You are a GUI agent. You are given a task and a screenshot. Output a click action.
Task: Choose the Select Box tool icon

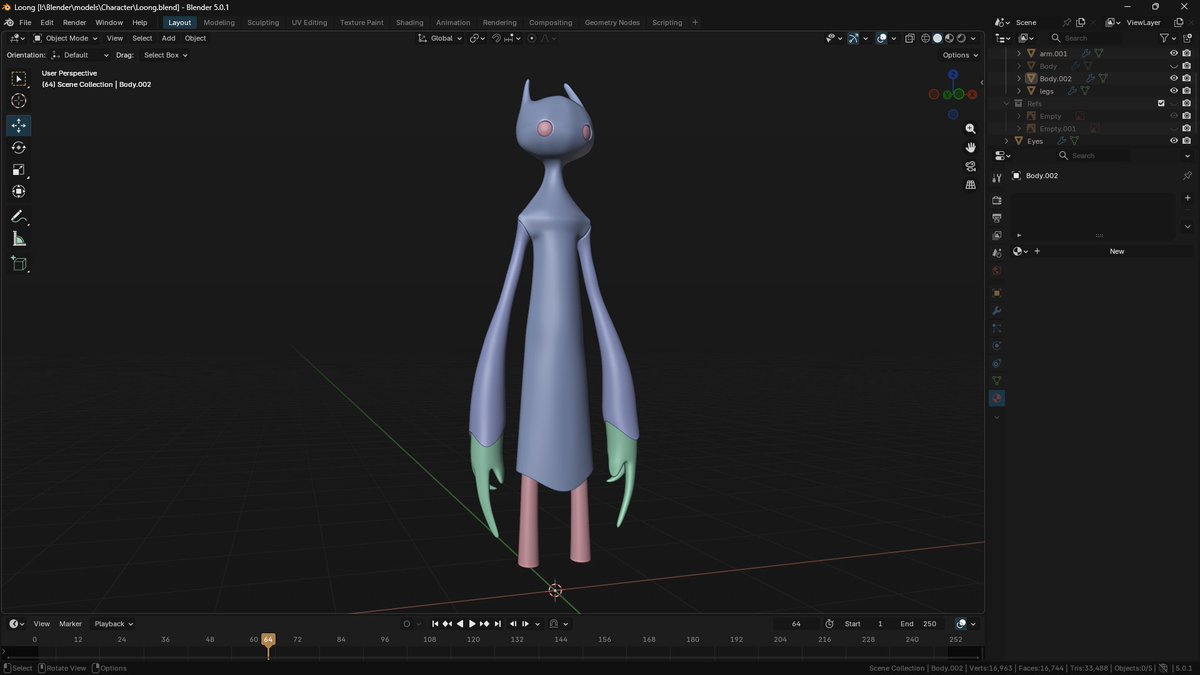(x=19, y=78)
